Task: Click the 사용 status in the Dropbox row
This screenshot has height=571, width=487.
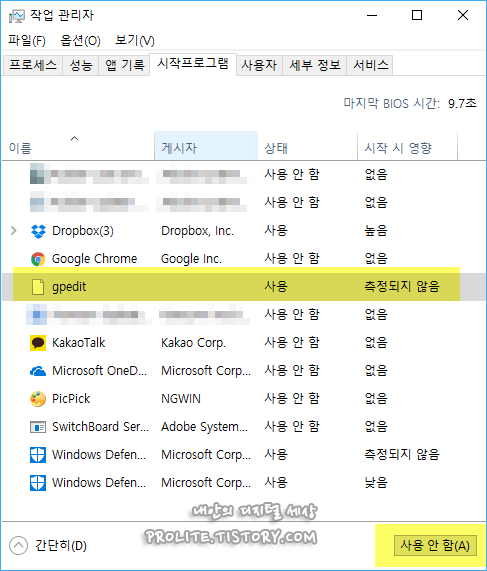Action: point(276,231)
